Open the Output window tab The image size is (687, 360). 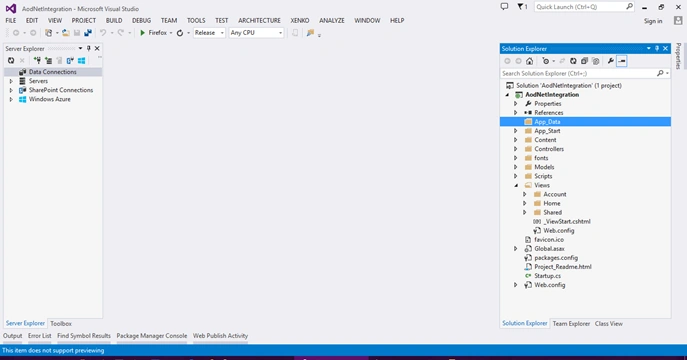coord(13,336)
